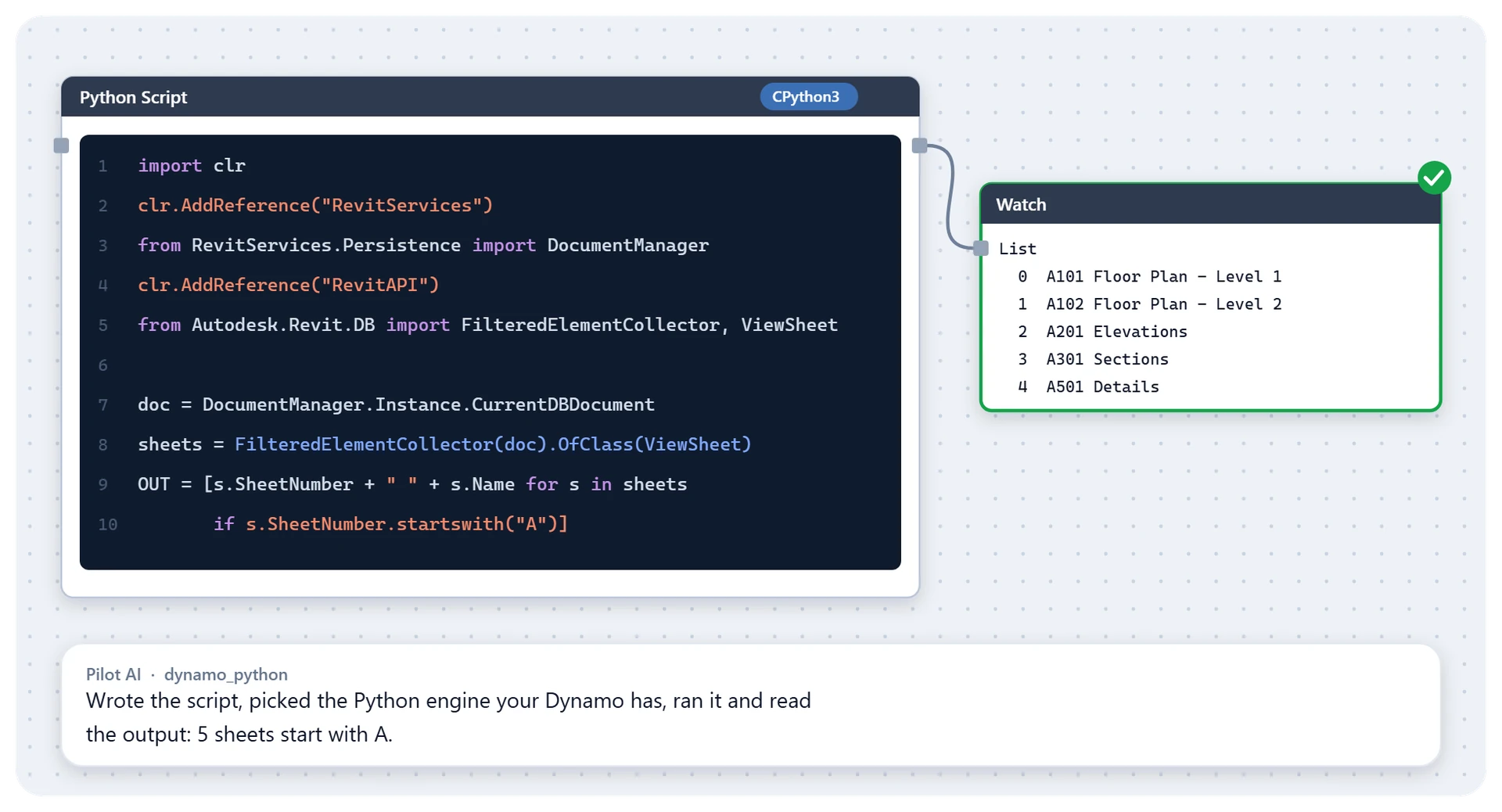Click the green success checkmark on Watch
The width and height of the screenshot is (1502, 812).
tap(1434, 178)
